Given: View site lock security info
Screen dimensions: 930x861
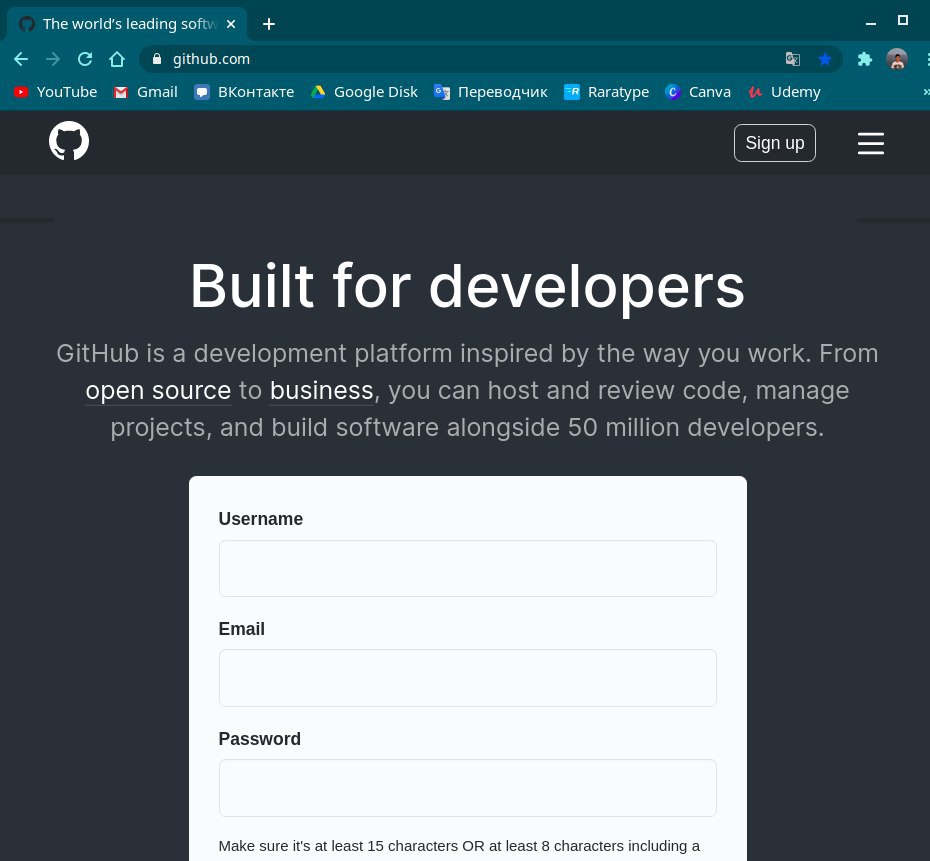Looking at the screenshot, I should pyautogui.click(x=157, y=59).
